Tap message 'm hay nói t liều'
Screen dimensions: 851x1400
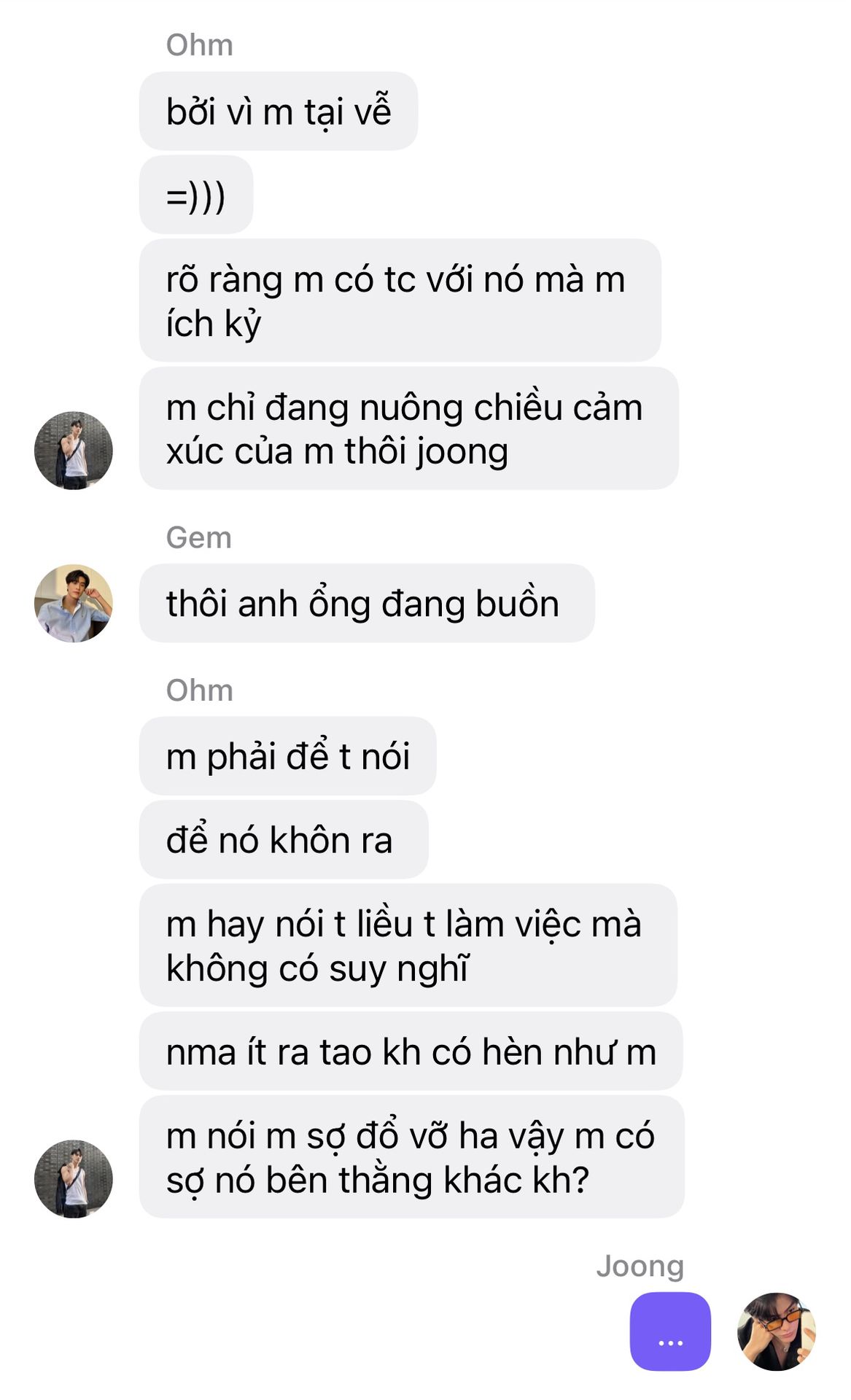(408, 945)
